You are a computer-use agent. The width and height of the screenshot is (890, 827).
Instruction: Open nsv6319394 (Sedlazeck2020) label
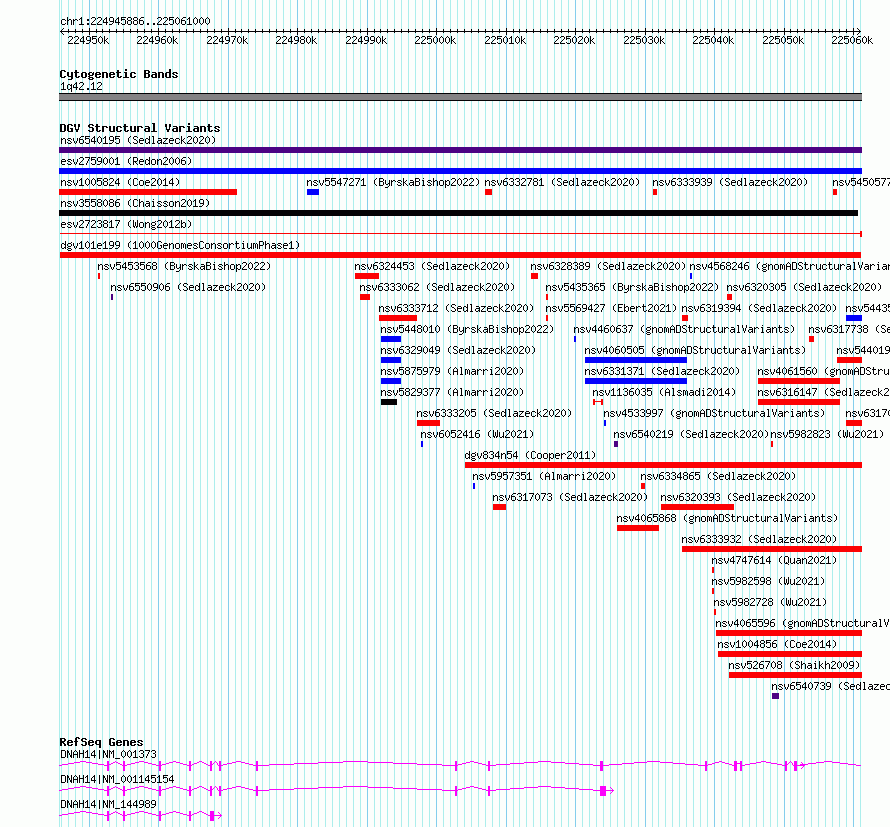click(x=759, y=308)
